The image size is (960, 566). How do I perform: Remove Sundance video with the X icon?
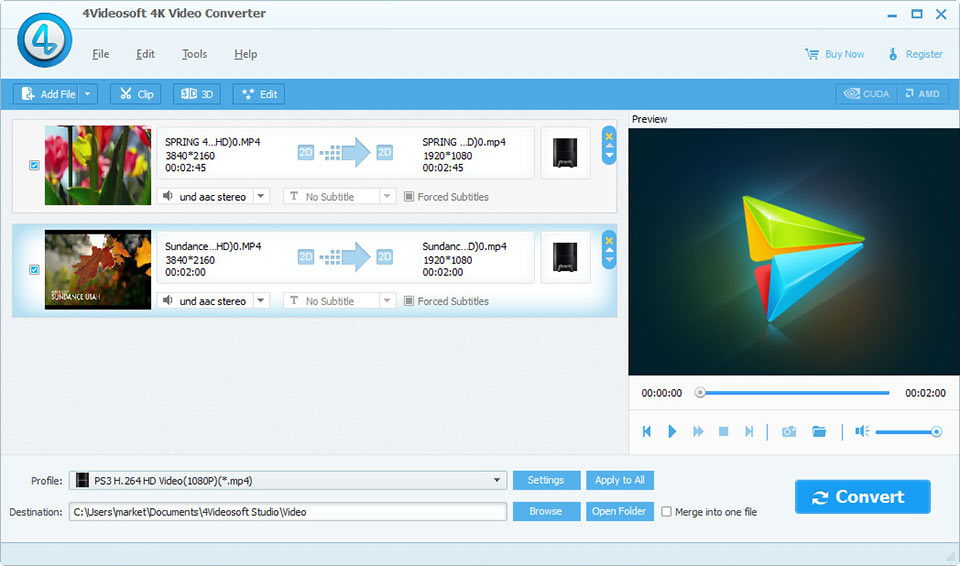pos(609,241)
